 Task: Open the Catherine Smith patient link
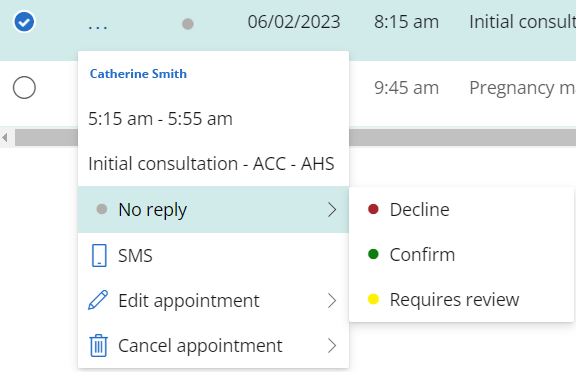click(138, 74)
